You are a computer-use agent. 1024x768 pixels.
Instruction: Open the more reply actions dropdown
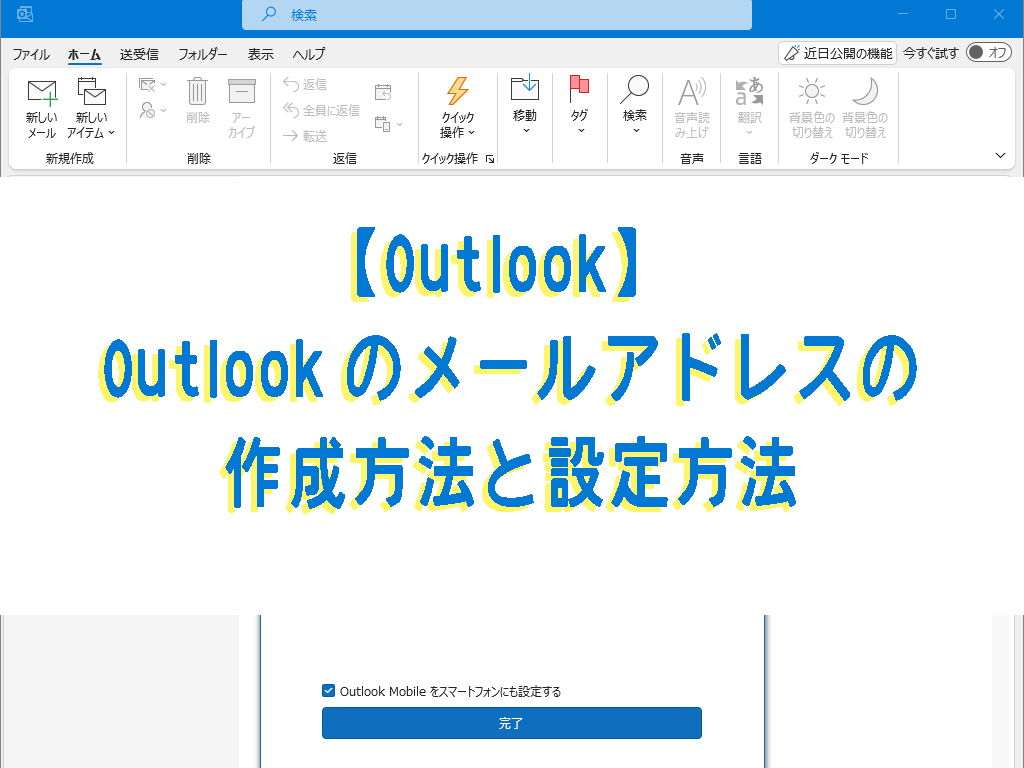pos(389,123)
